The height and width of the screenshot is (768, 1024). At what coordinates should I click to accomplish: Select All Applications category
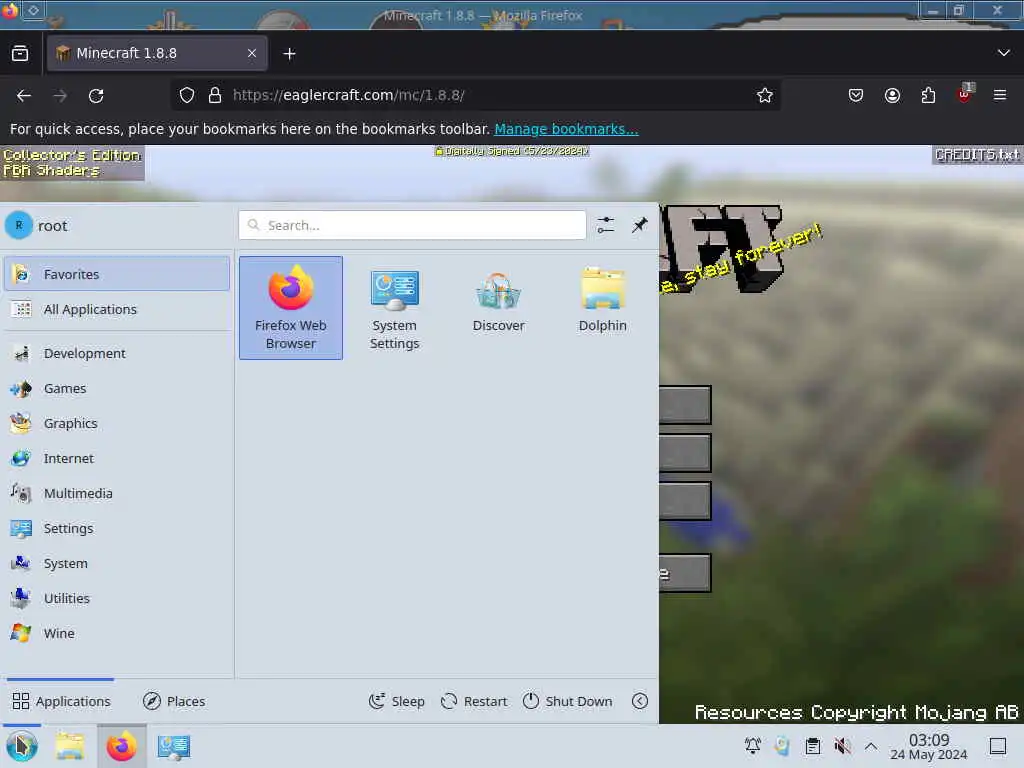coord(117,310)
